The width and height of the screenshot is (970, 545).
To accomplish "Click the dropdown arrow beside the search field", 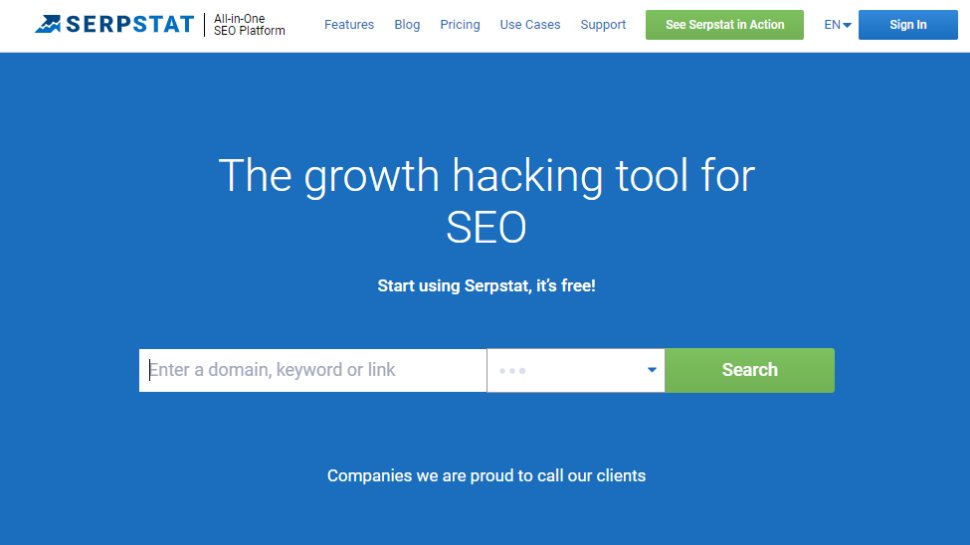I will tap(652, 370).
